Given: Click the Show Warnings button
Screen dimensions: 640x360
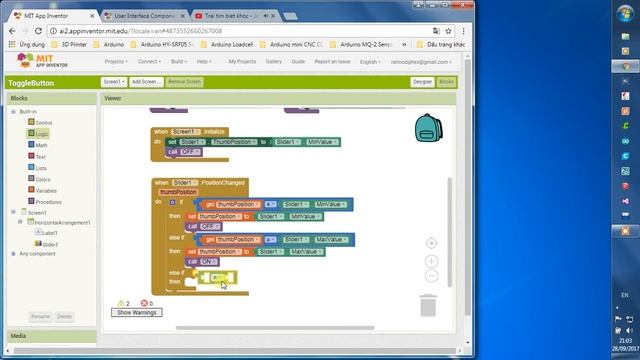Looking at the screenshot, I should [x=137, y=313].
